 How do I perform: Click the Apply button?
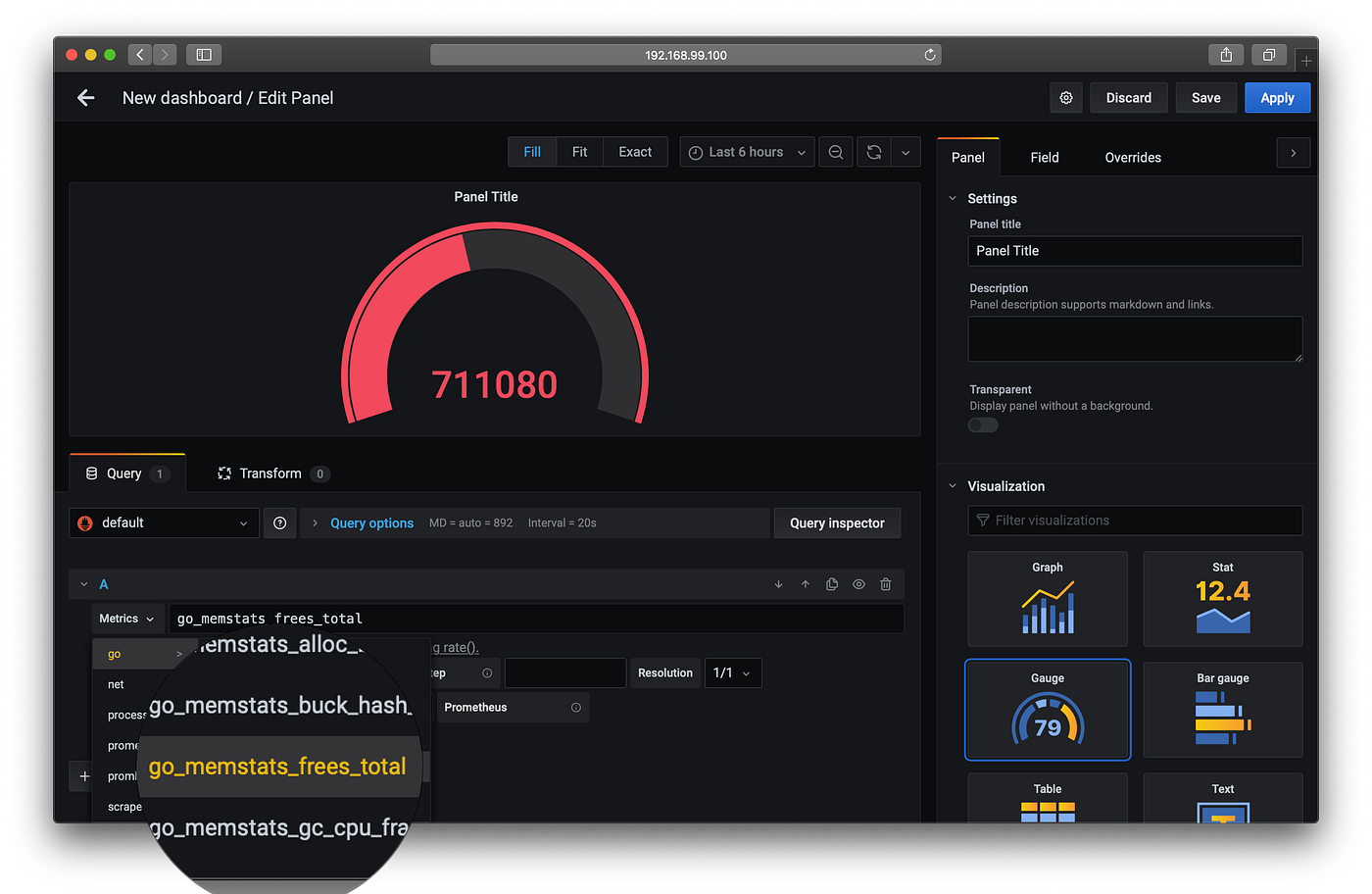[1277, 97]
